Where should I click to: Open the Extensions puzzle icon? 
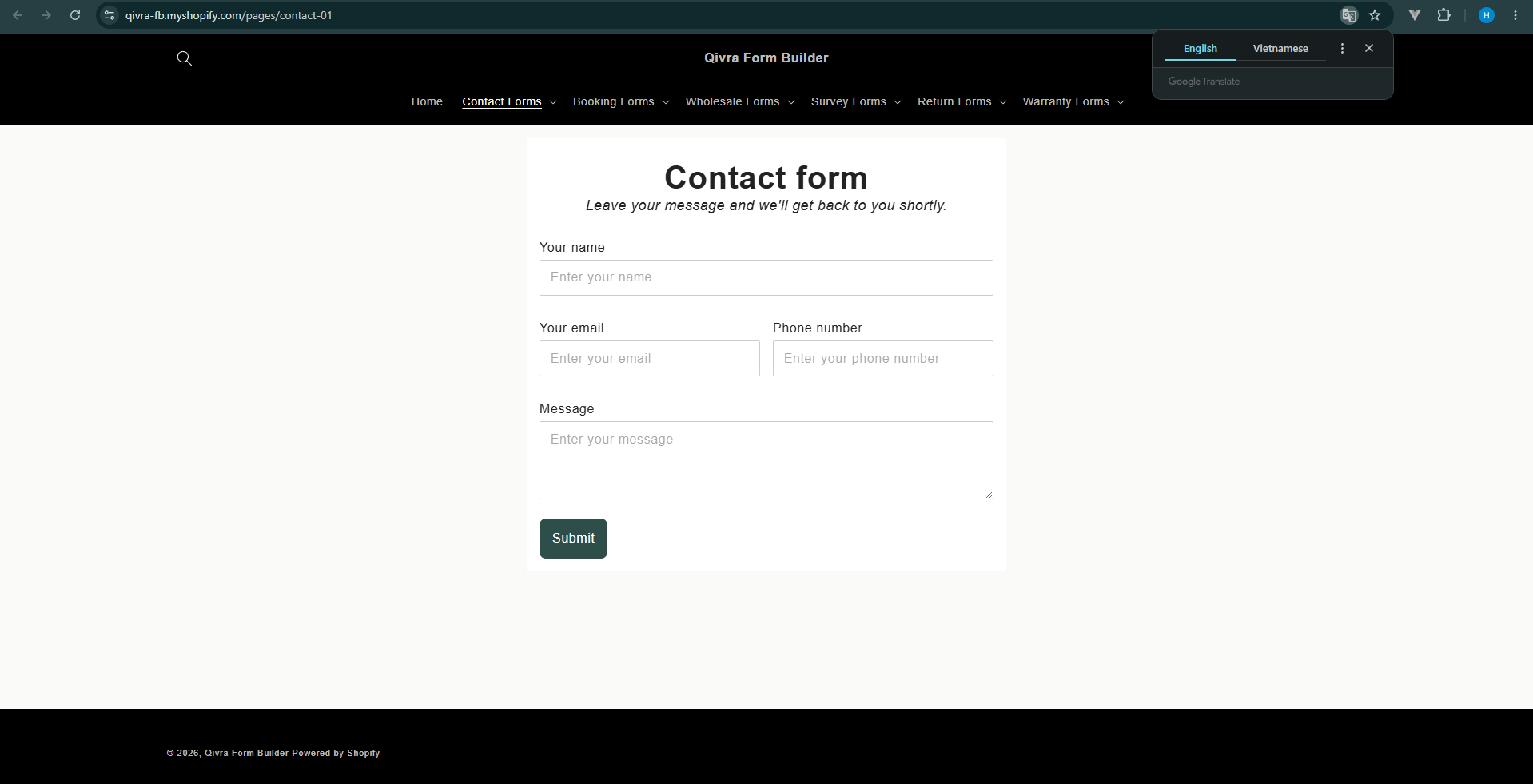click(1443, 14)
